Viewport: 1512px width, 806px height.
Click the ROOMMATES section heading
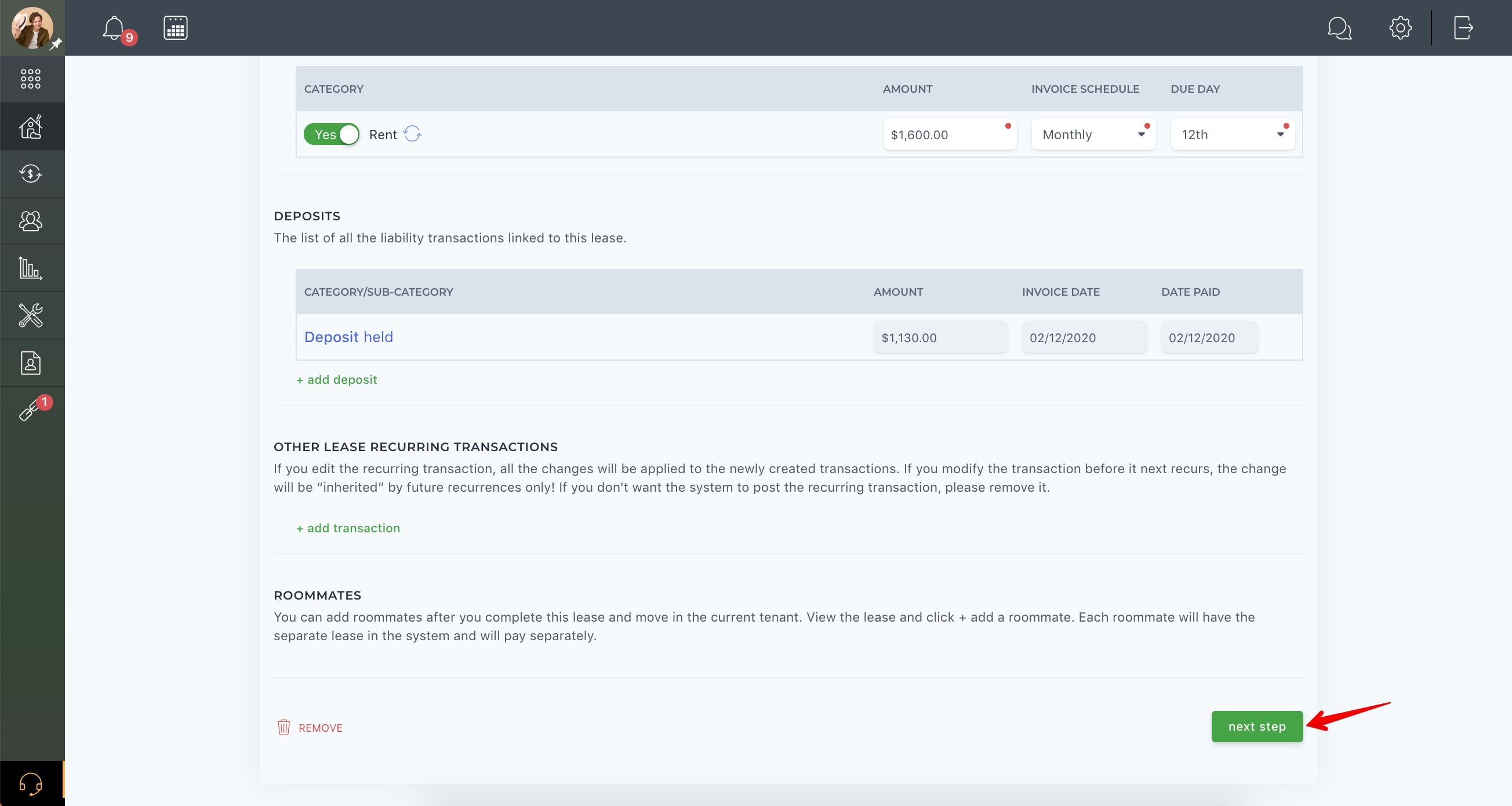tap(318, 596)
